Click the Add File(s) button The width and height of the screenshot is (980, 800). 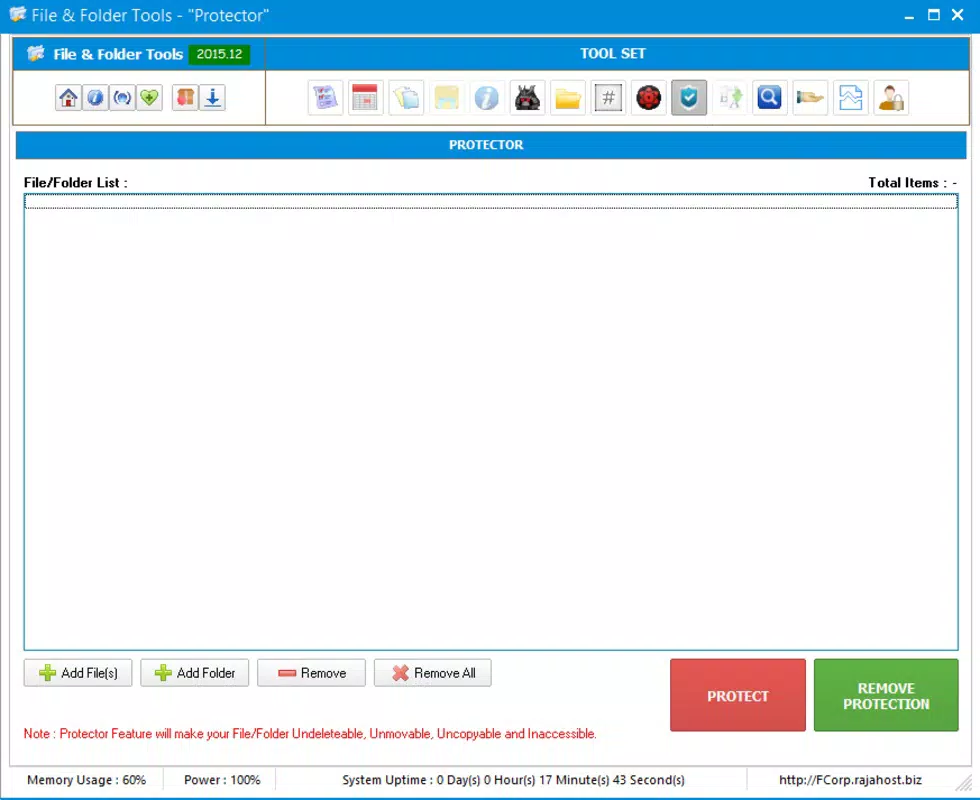click(78, 673)
